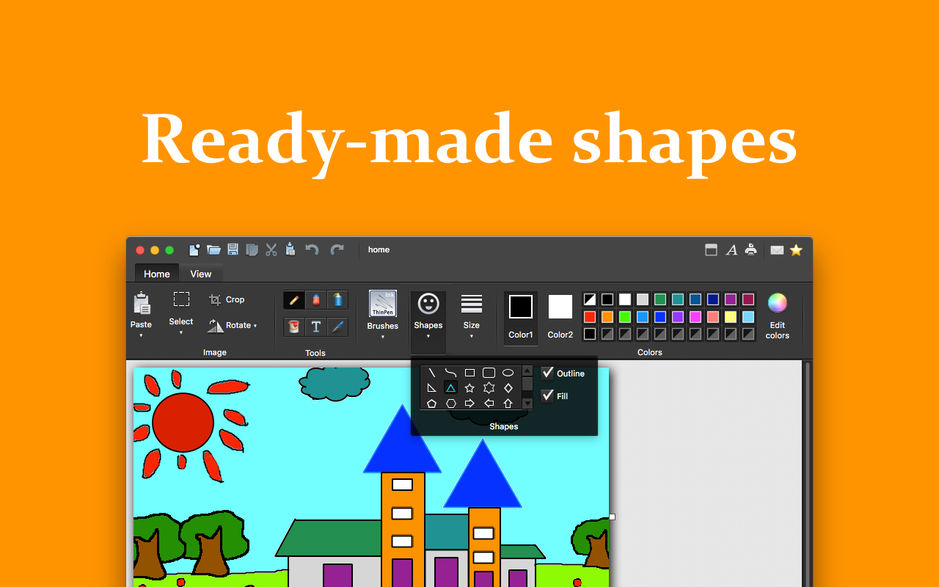Switch to the View tab
939x587 pixels.
tap(200, 273)
